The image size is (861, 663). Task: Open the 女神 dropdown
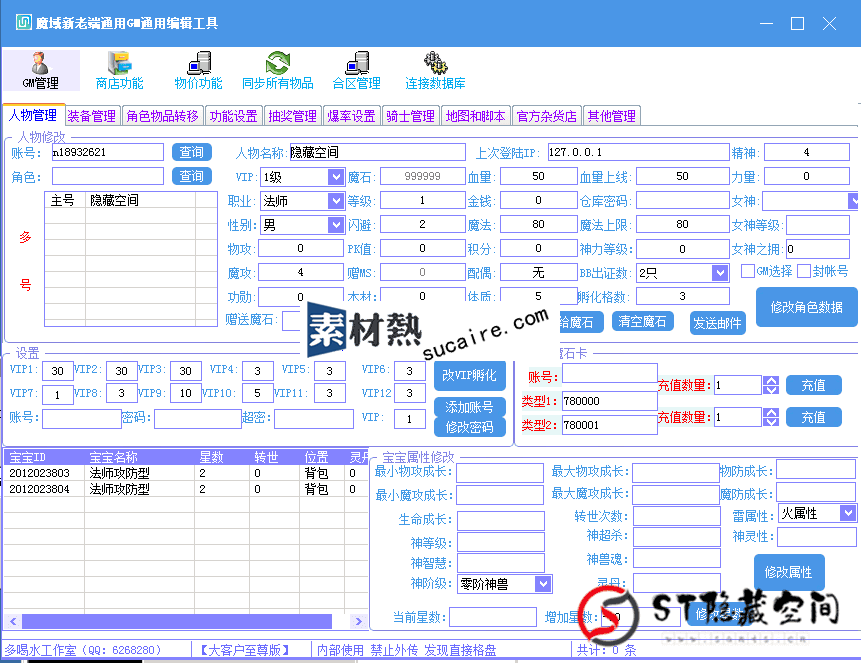click(x=853, y=201)
